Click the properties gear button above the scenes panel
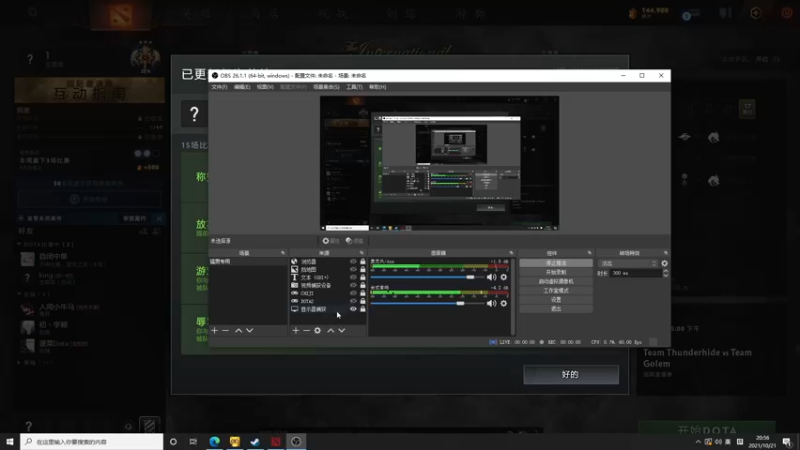800x450 pixels. pos(331,241)
